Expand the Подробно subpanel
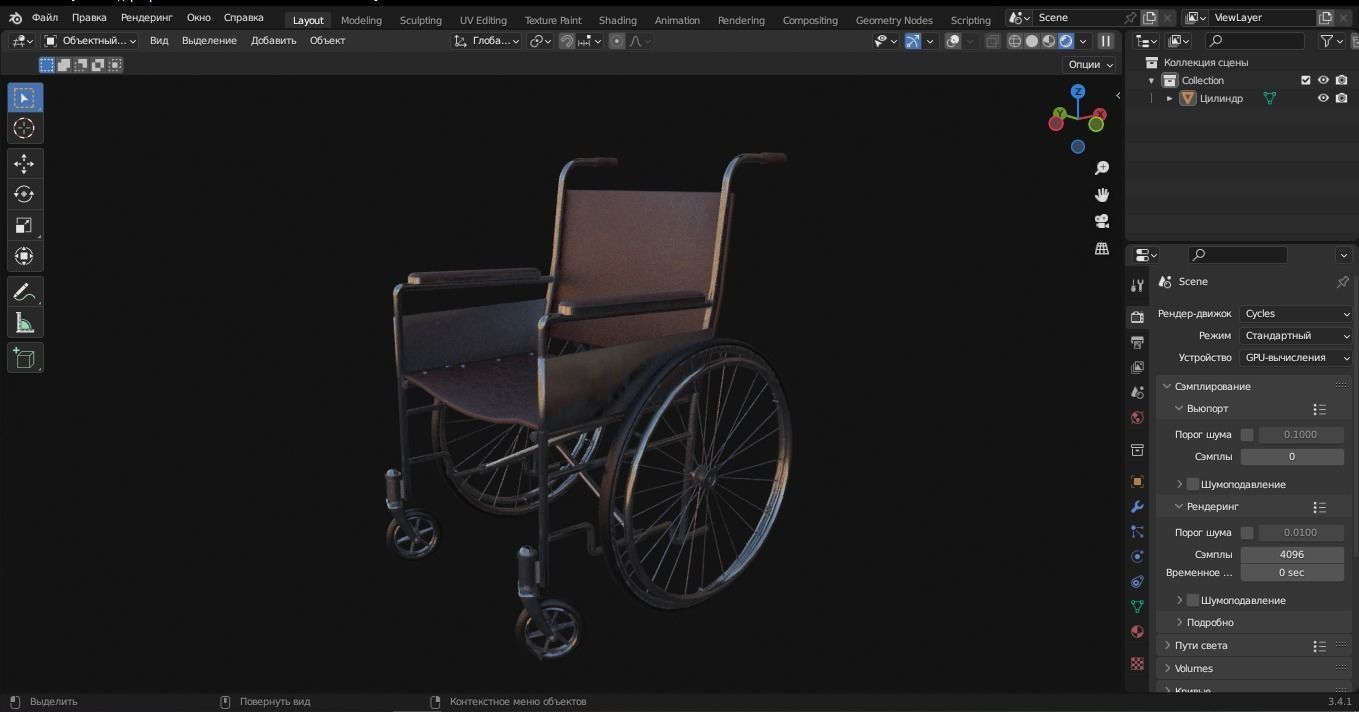 point(1209,622)
